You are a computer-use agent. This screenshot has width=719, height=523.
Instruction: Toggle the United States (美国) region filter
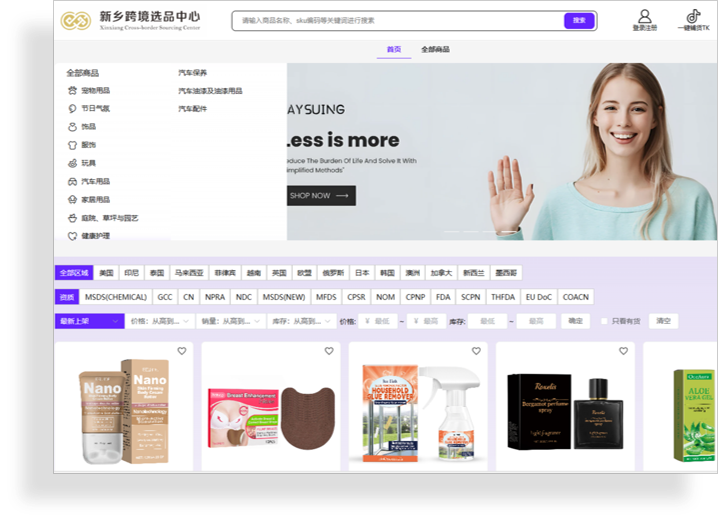click(106, 273)
